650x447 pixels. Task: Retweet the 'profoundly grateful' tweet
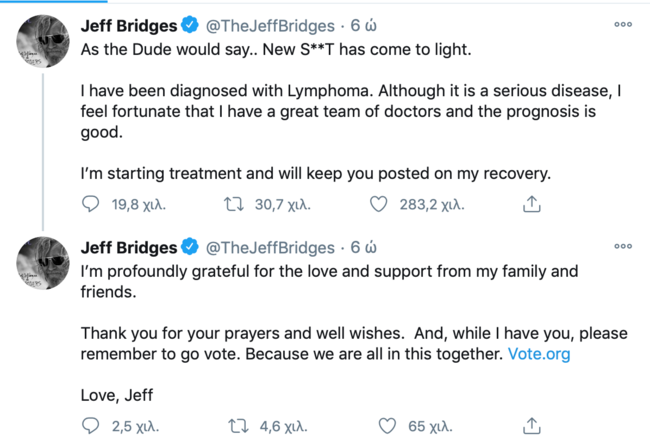click(x=237, y=426)
